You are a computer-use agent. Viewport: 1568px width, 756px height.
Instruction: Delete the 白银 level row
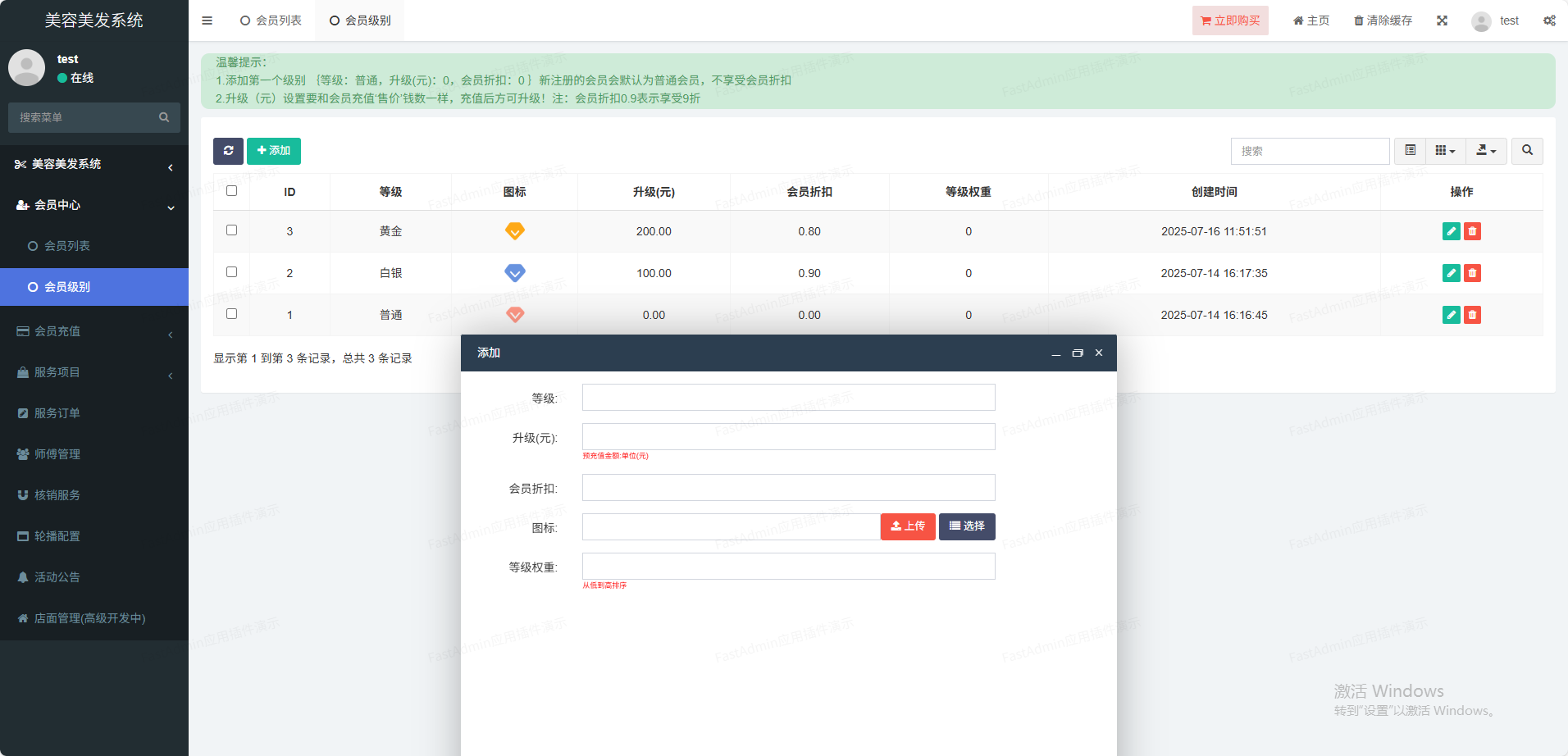tap(1472, 273)
